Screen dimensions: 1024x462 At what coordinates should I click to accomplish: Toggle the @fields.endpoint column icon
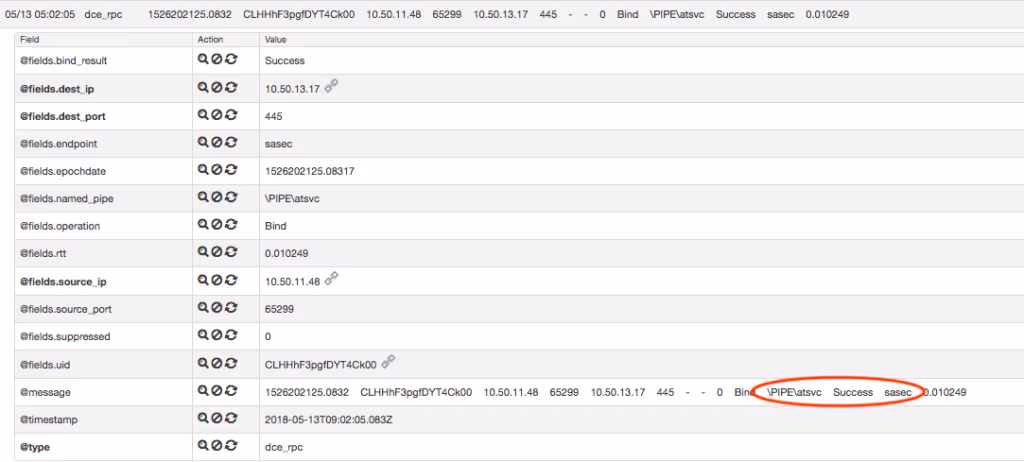[x=231, y=142]
